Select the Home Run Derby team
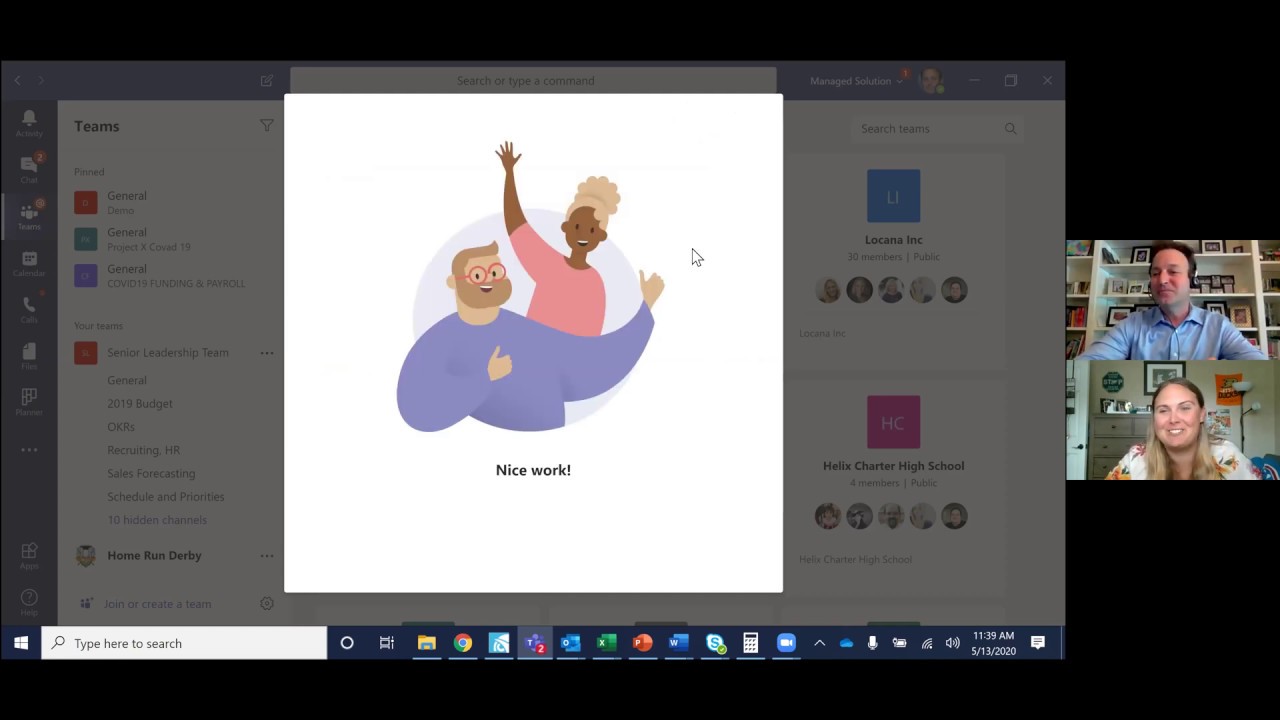This screenshot has height=720, width=1280. 154,556
